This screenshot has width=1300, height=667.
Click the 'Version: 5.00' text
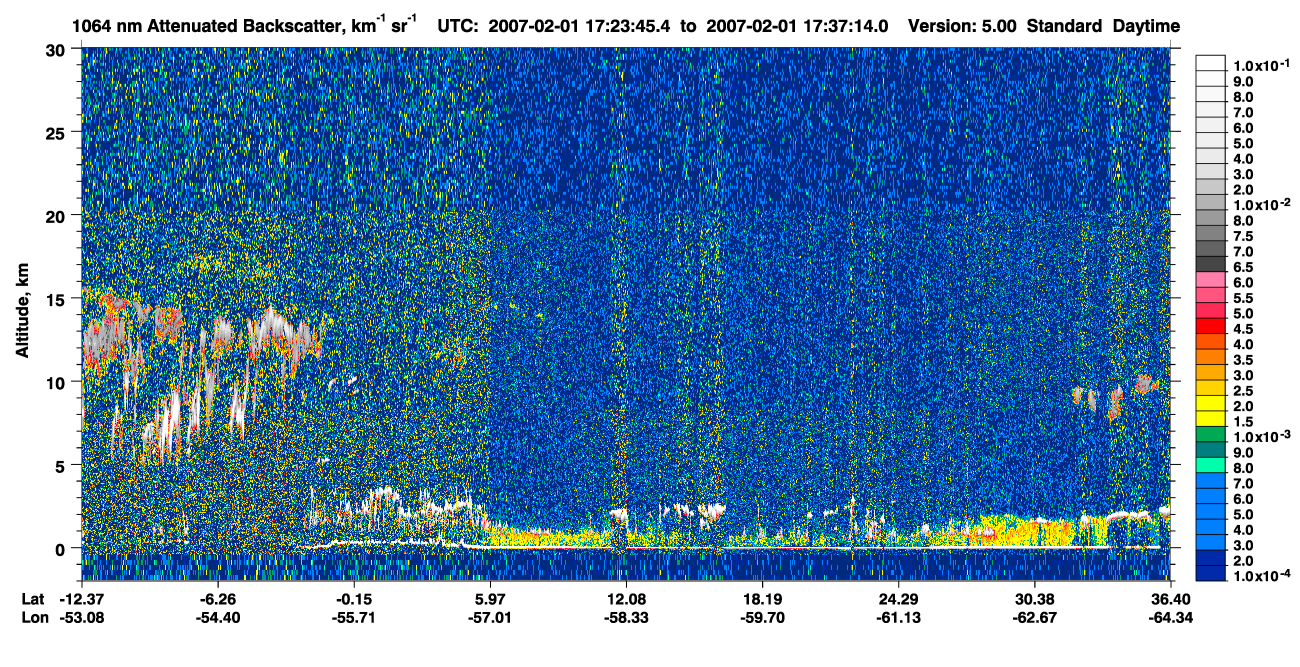(x=961, y=26)
